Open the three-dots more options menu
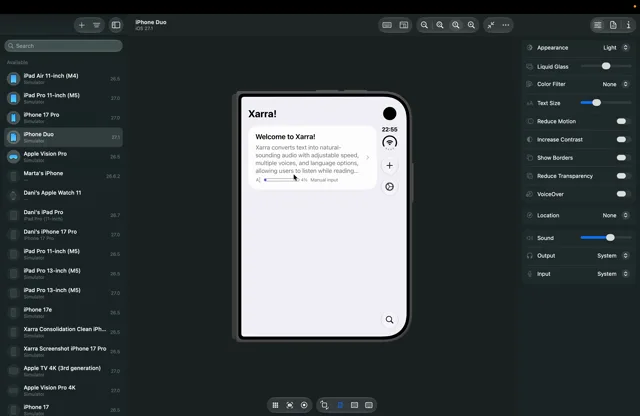 [506, 25]
